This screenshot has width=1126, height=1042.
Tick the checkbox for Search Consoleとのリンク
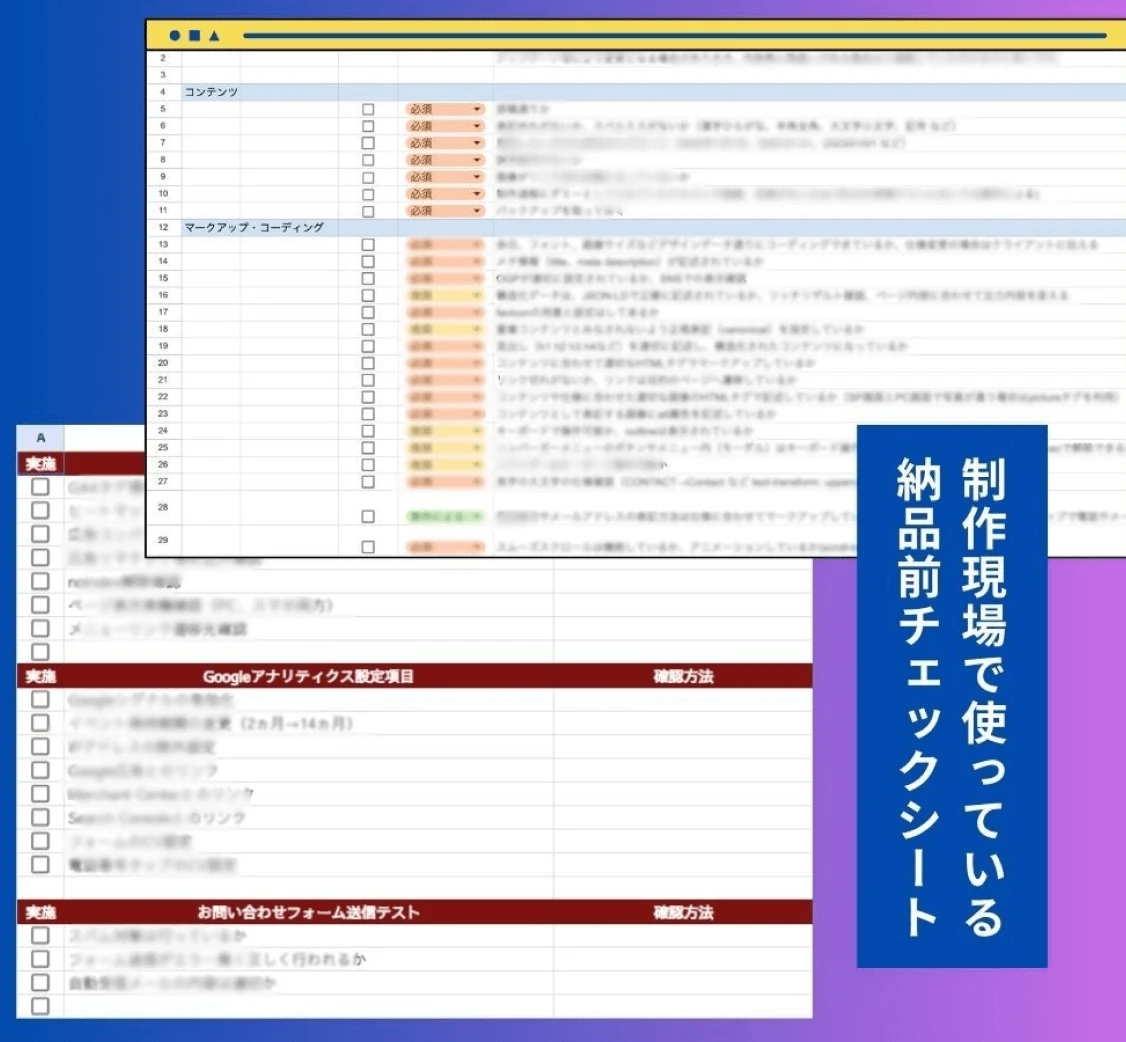38,817
